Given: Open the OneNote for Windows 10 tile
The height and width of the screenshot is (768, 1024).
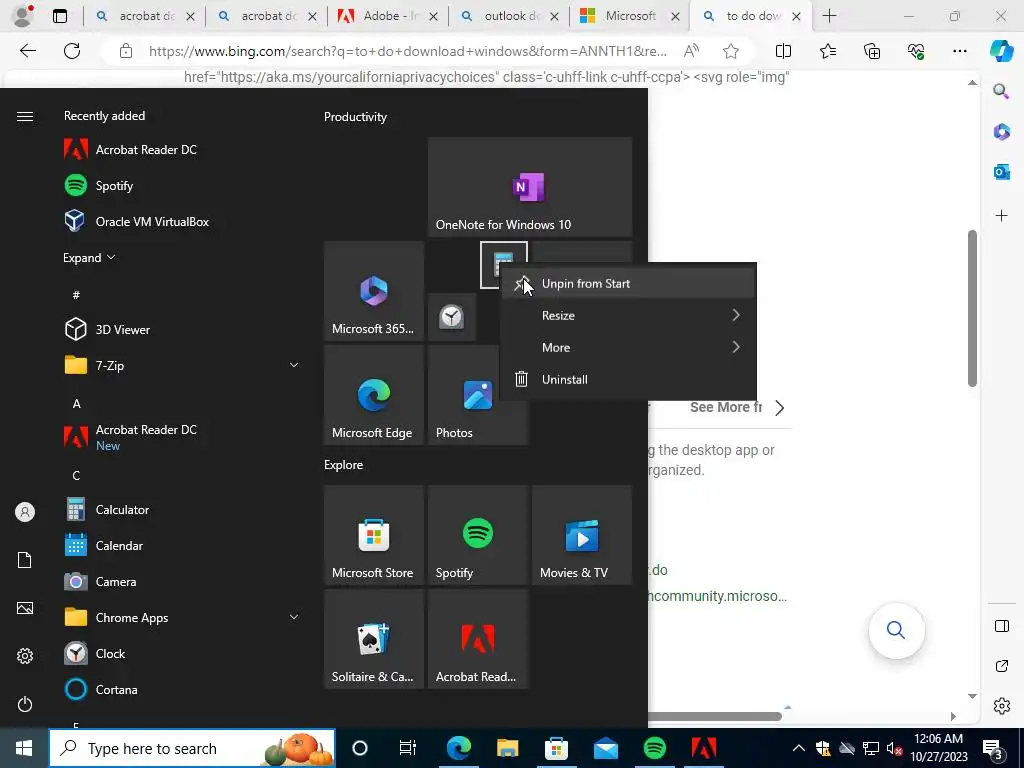Looking at the screenshot, I should click(x=530, y=187).
